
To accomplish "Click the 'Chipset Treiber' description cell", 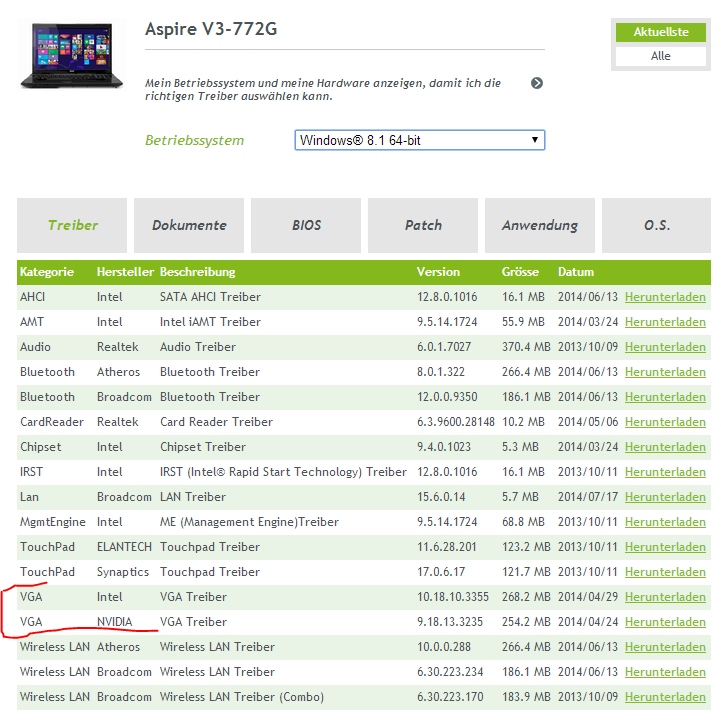I will tap(203, 447).
